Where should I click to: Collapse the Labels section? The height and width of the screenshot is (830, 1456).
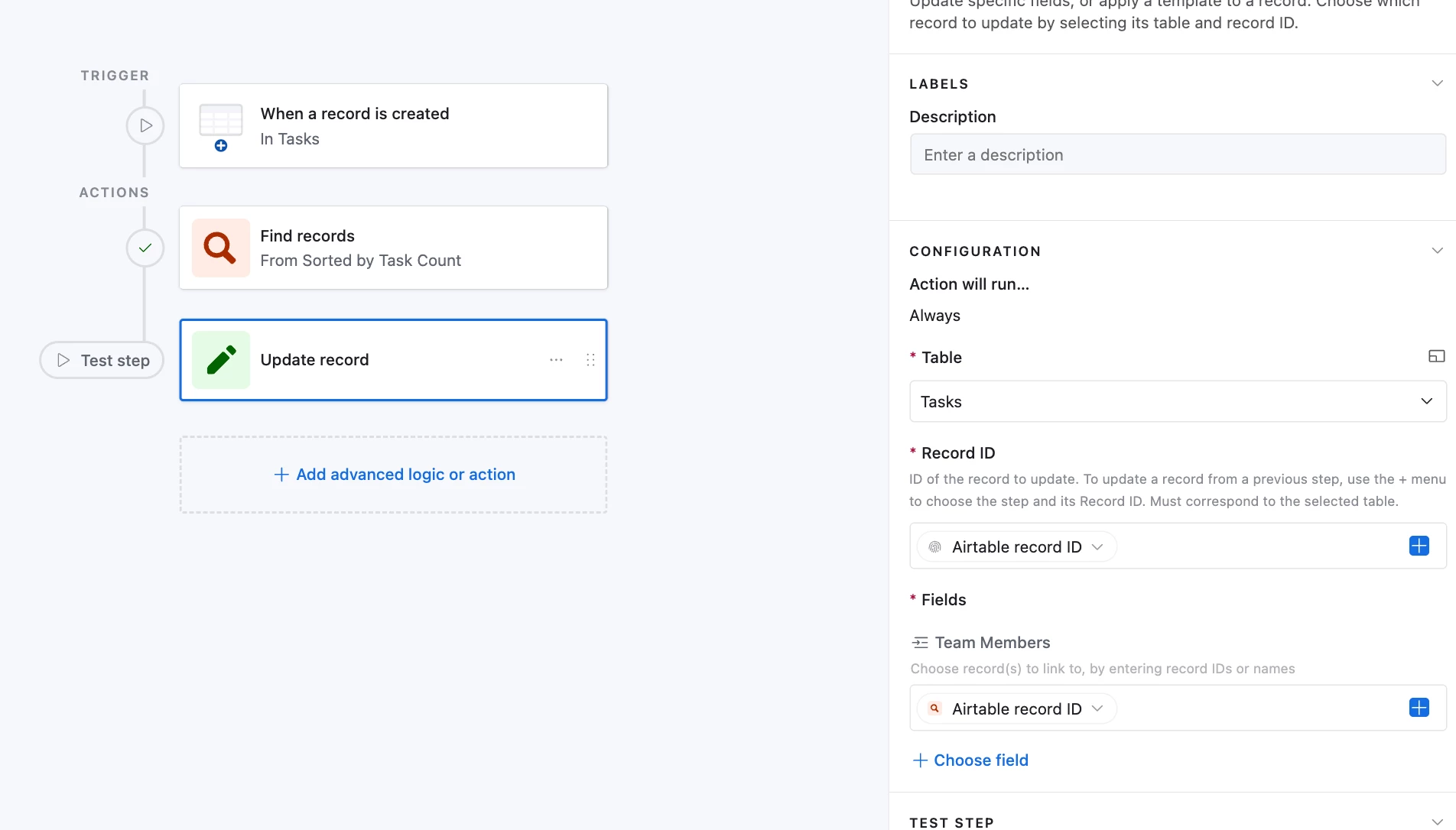click(1437, 83)
